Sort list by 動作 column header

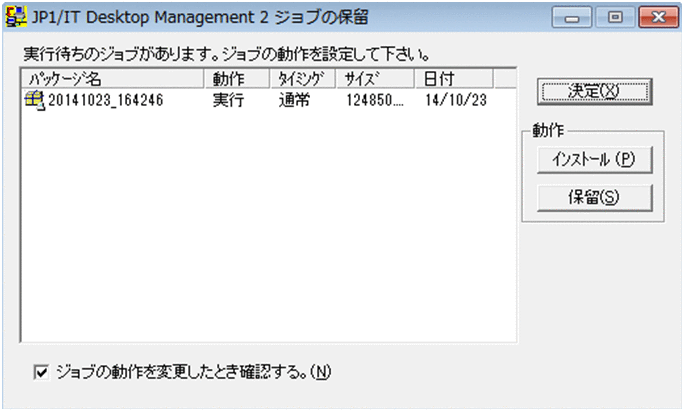[x=237, y=79]
